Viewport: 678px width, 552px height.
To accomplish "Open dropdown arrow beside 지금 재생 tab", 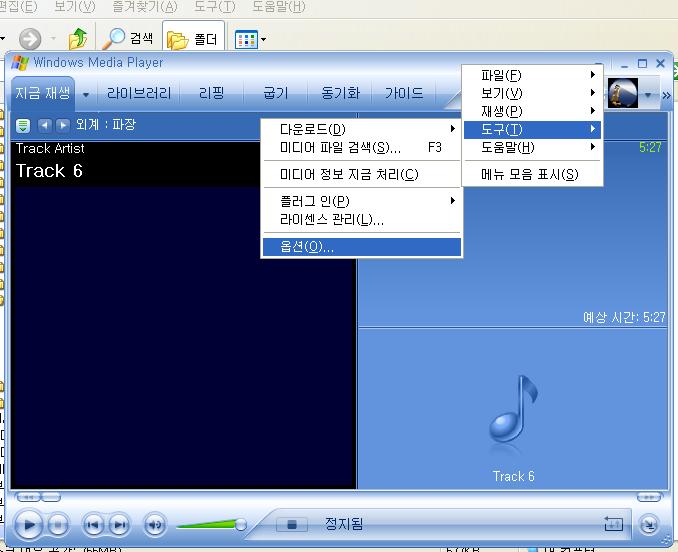I will click(x=86, y=94).
